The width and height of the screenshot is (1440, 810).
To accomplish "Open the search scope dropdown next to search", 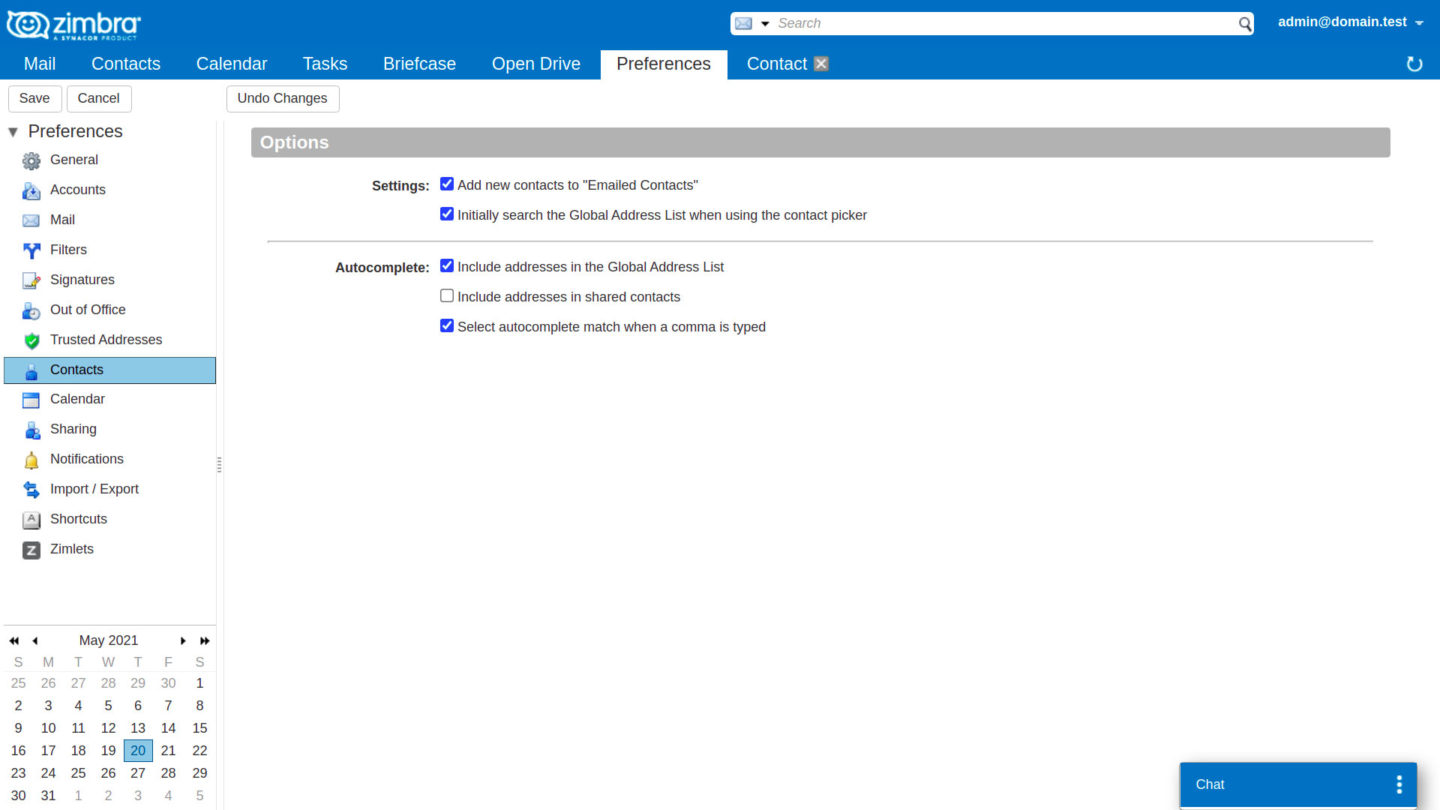I will [766, 22].
